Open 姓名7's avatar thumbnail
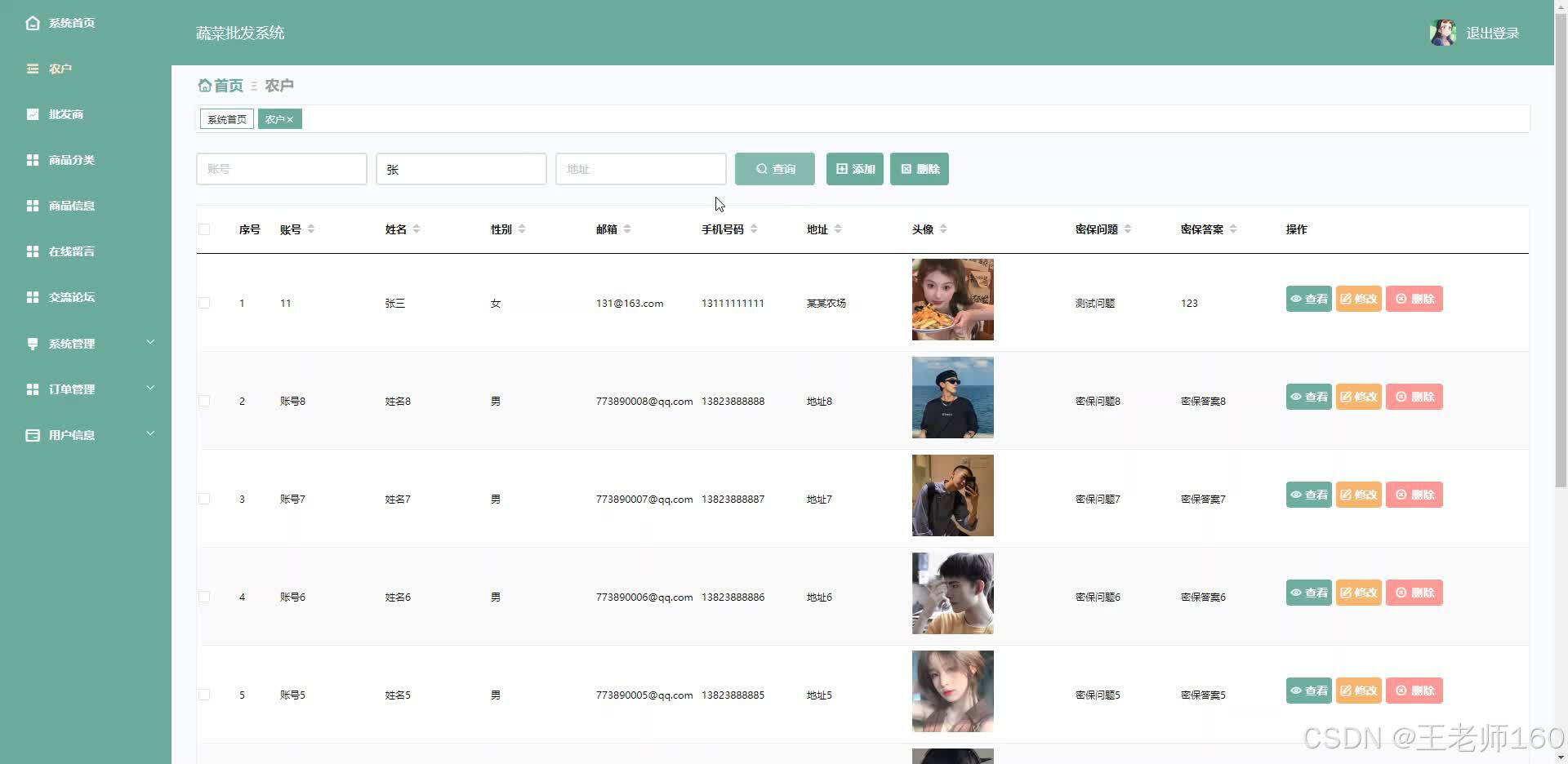The height and width of the screenshot is (764, 1568). [953, 495]
